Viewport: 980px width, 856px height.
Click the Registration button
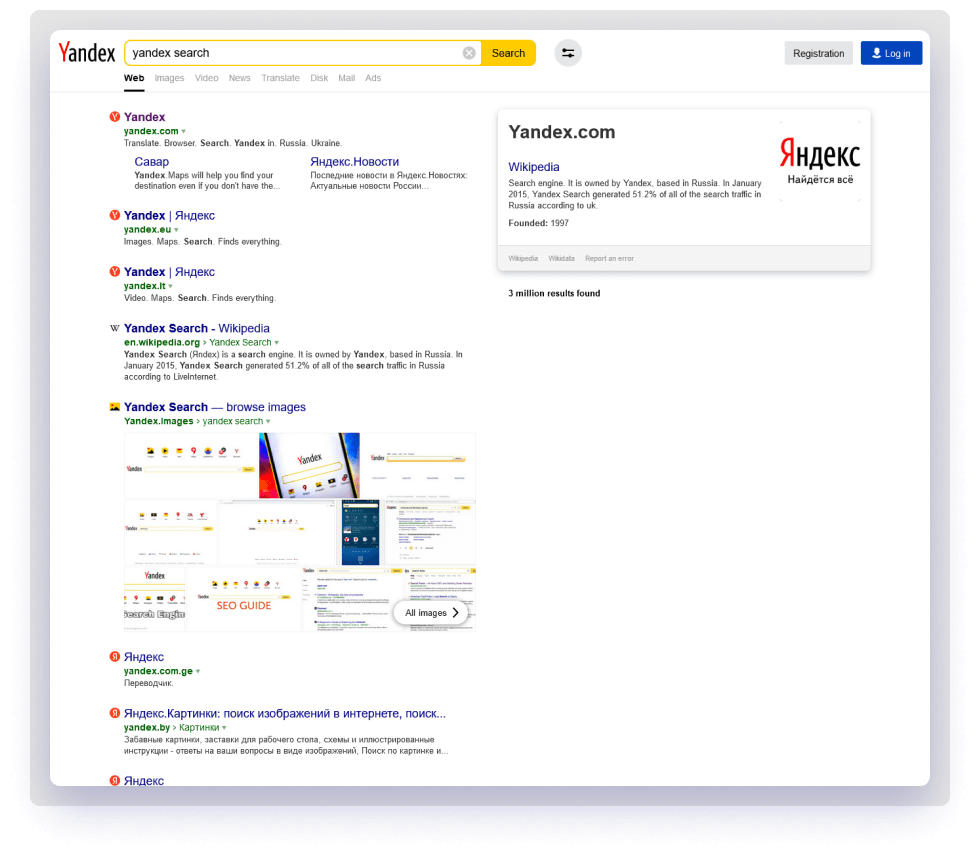click(x=818, y=53)
